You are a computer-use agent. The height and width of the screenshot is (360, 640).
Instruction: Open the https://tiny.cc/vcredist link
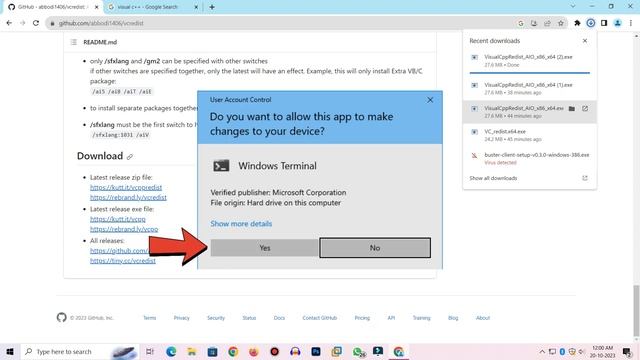click(x=123, y=260)
